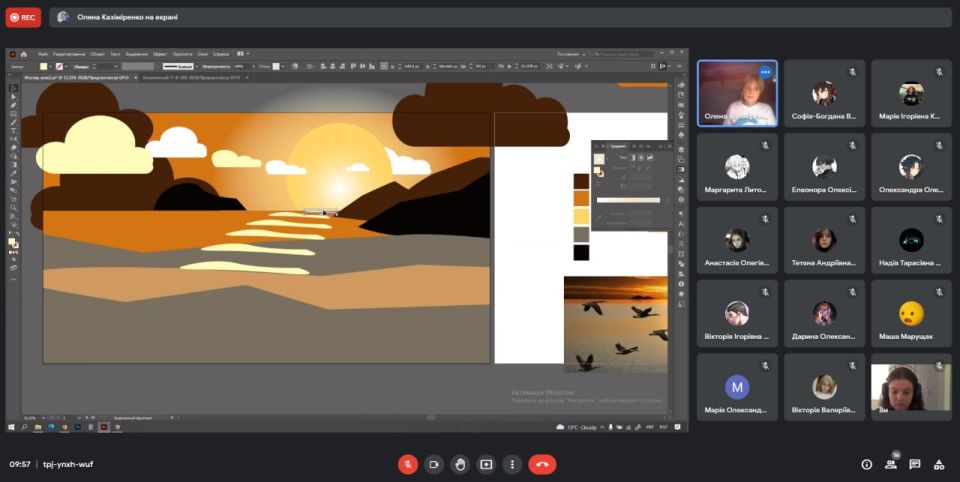Screen dimensions: 960x482
Task: Select the orange swatch square on the artboard
Action: click(581, 198)
